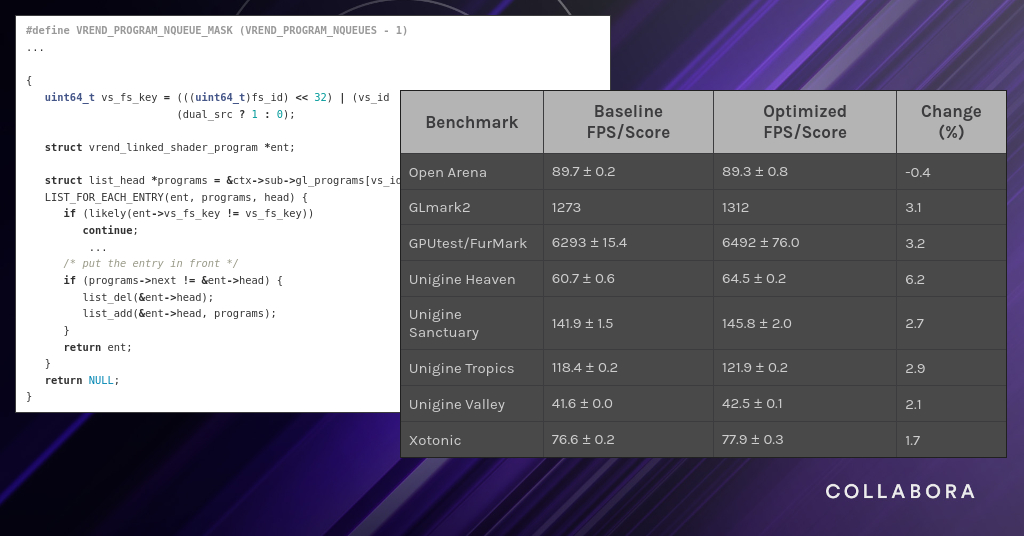The image size is (1024, 536).
Task: Click the 3.2 change value
Action: (x=915, y=244)
